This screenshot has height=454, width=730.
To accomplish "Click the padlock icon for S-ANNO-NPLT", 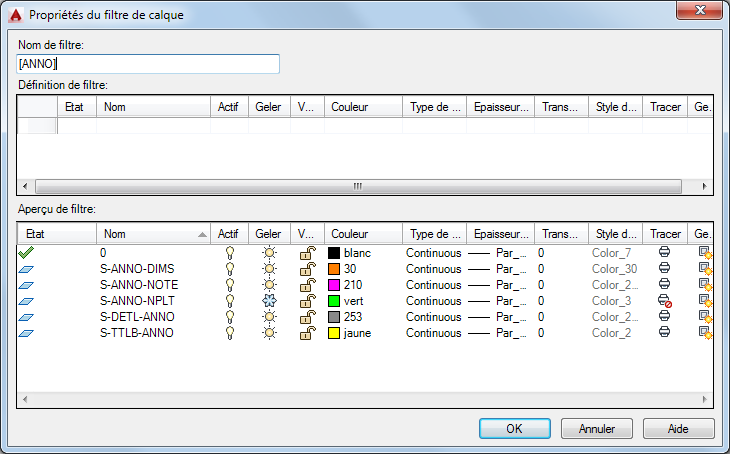I will (x=308, y=301).
